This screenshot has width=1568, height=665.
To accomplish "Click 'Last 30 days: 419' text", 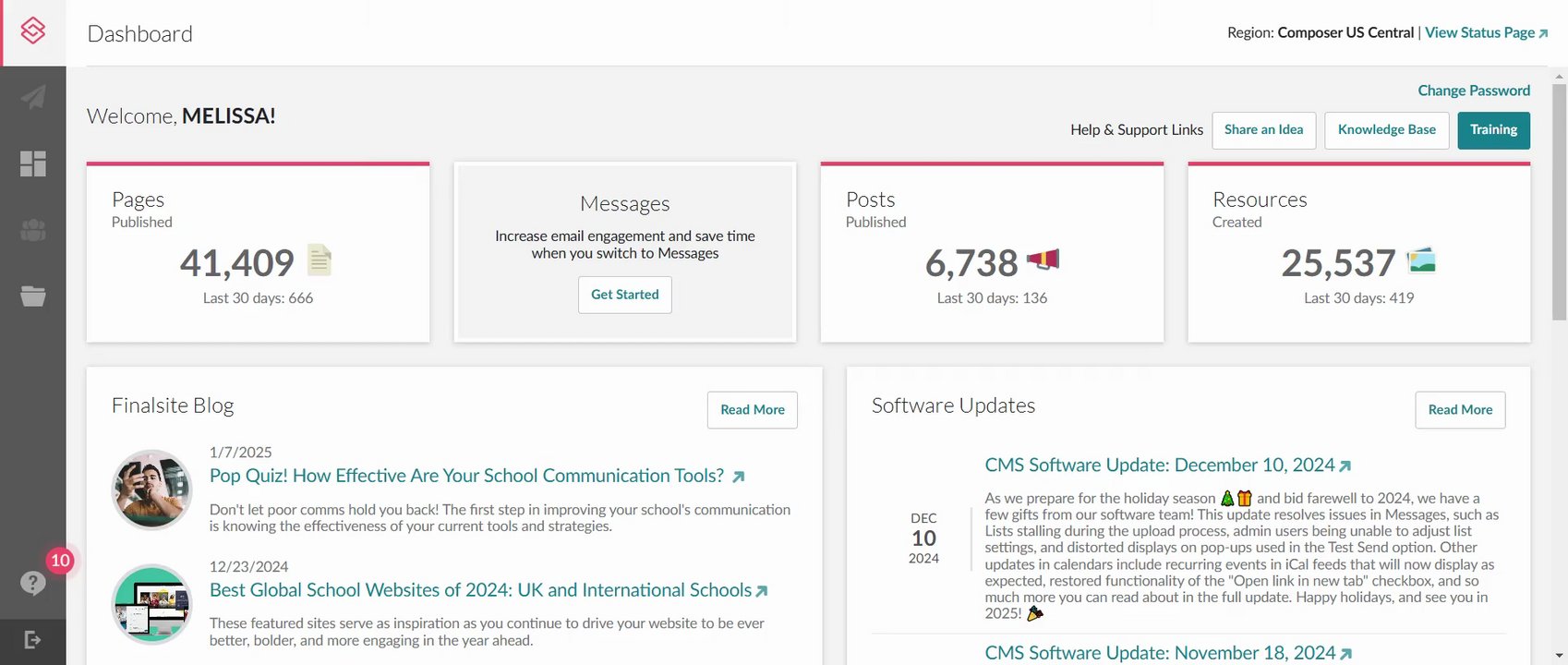I will [1358, 298].
